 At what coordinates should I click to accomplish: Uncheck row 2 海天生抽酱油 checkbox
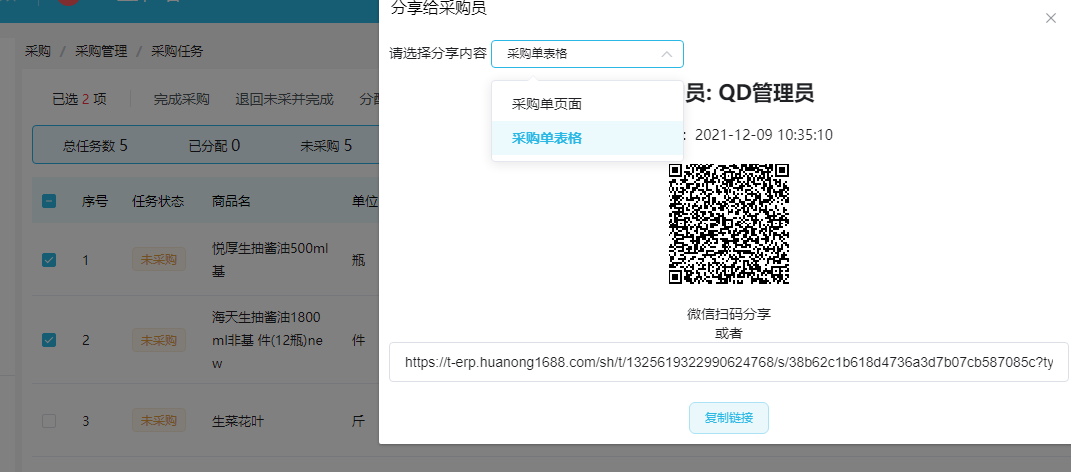[x=49, y=339]
